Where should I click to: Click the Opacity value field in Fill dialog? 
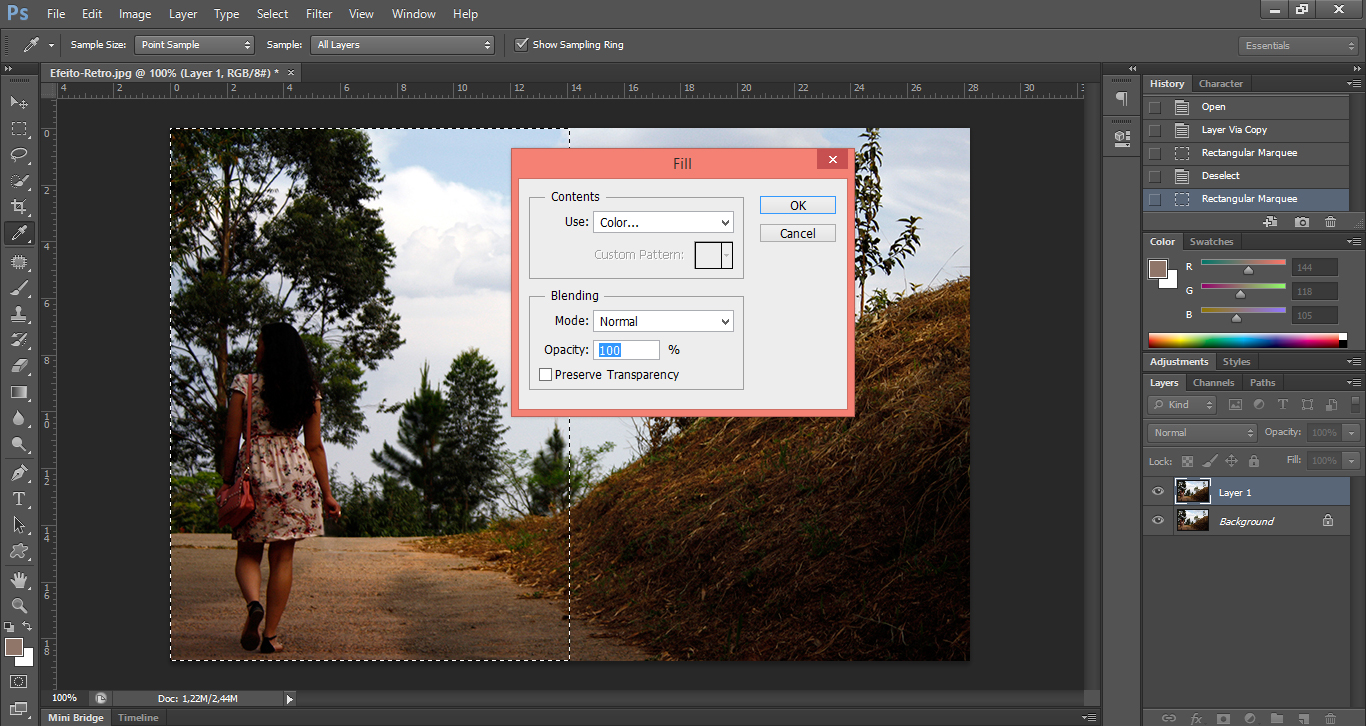[628, 350]
